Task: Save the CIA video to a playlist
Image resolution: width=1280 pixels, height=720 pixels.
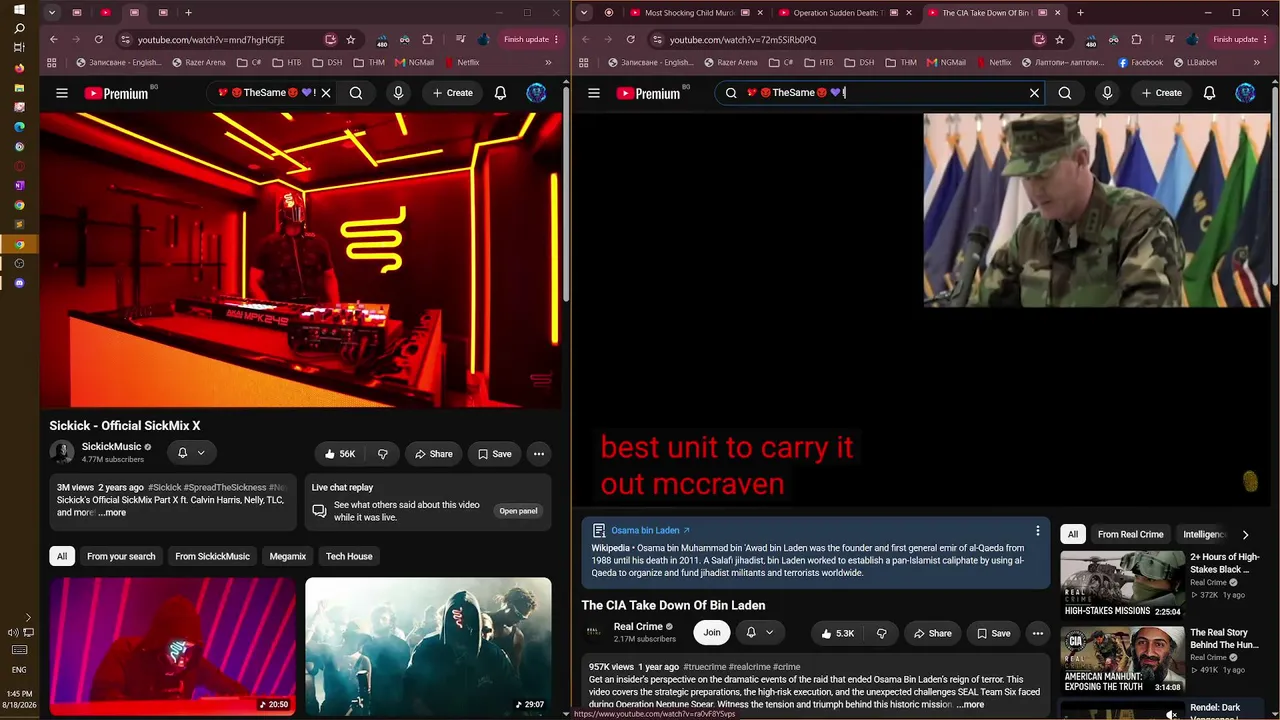Action: point(993,633)
